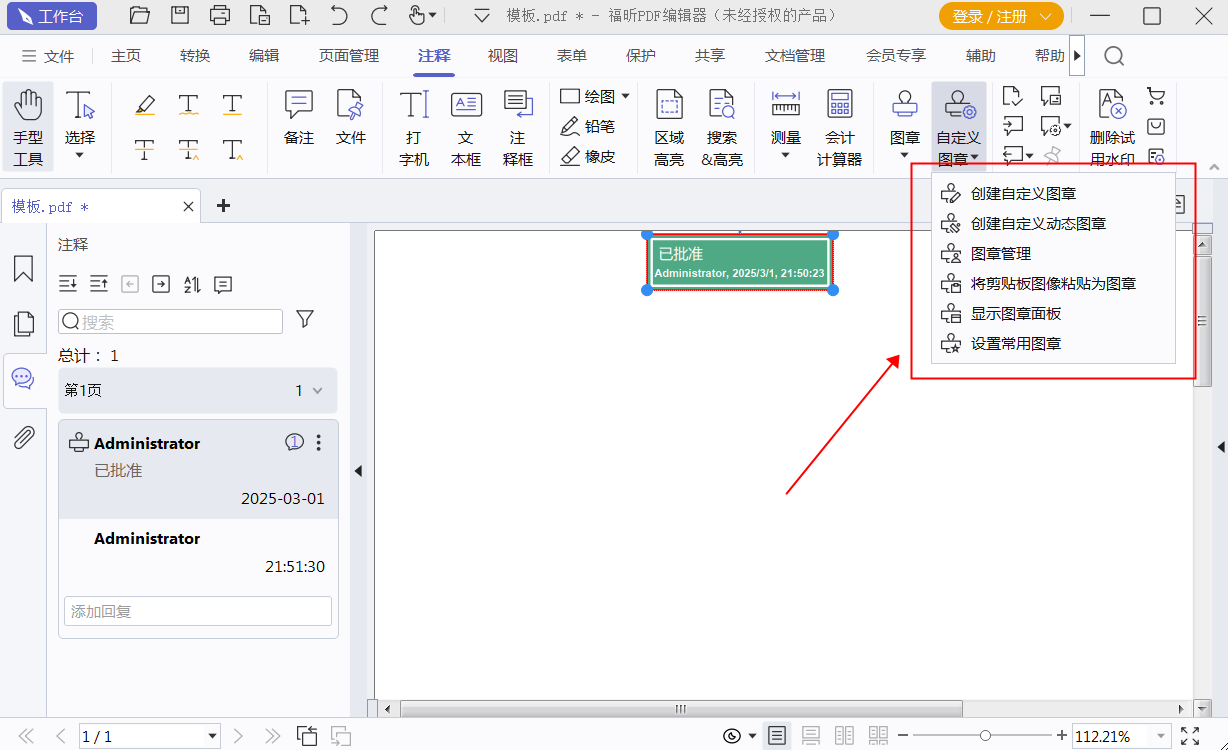
Task: Click the Login / Register button
Action: point(999,16)
